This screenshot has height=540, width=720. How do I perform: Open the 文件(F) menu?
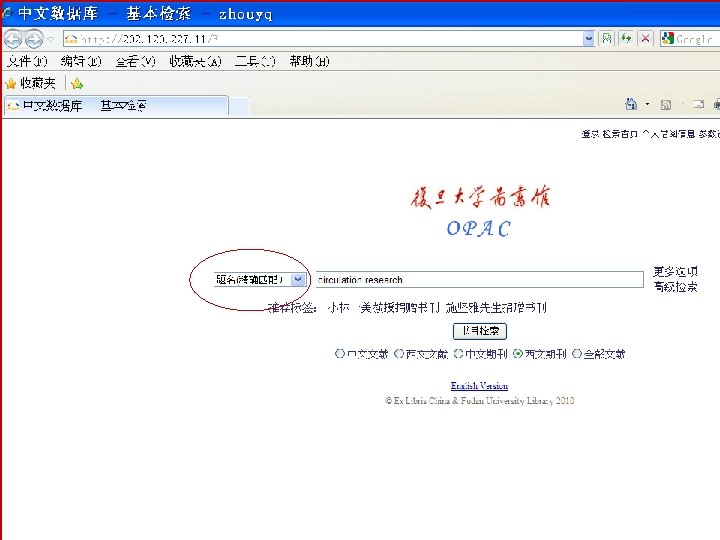coord(27,61)
